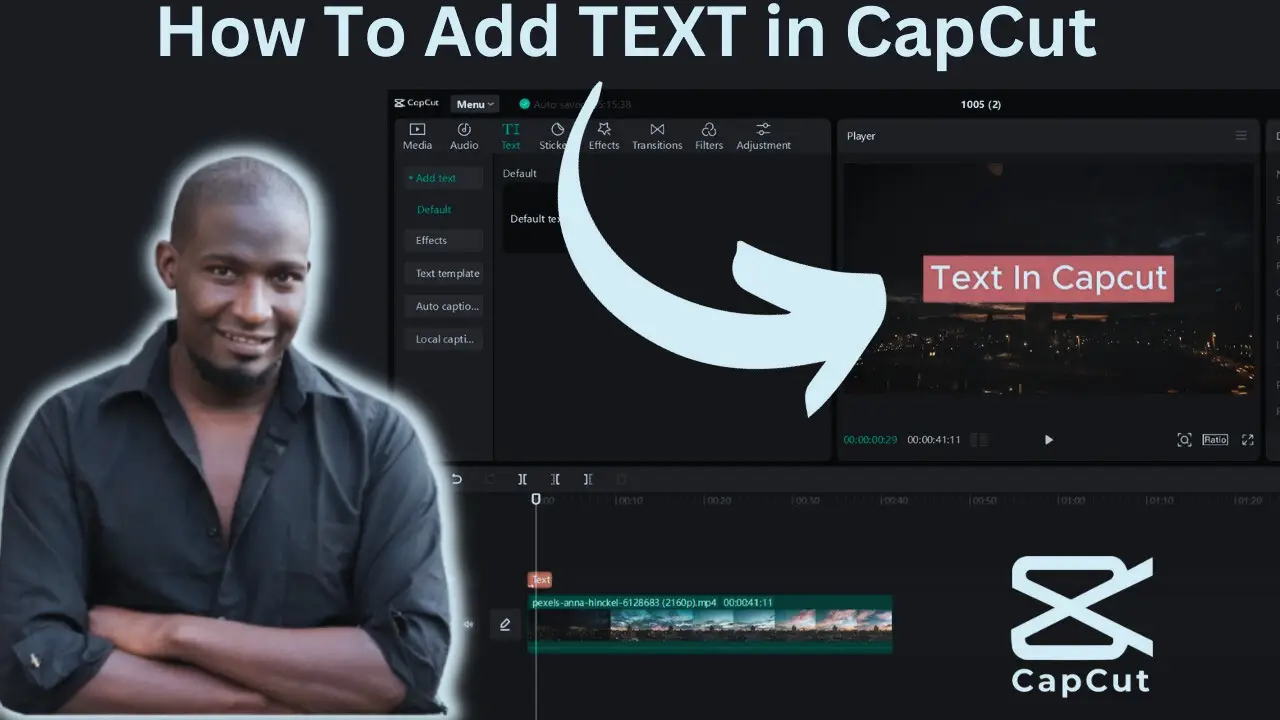Click the delete-left trim icon
This screenshot has width=1280, height=720.
click(x=555, y=480)
